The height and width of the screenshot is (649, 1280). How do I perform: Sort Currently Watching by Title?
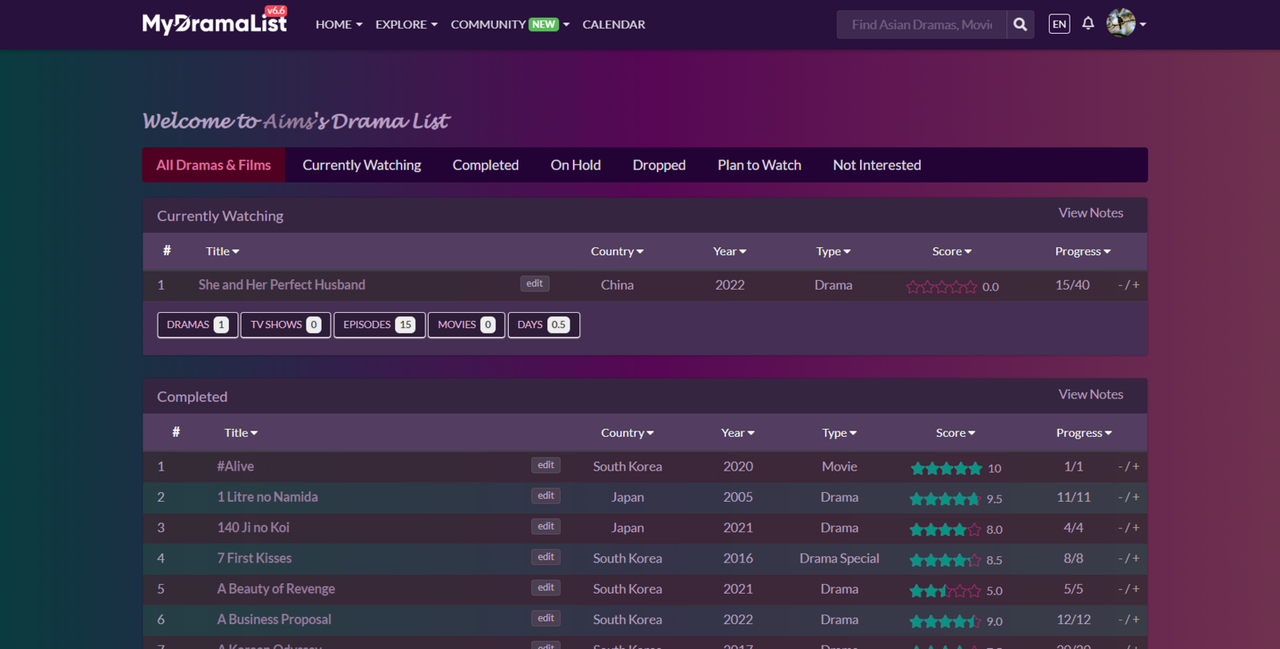tap(223, 251)
